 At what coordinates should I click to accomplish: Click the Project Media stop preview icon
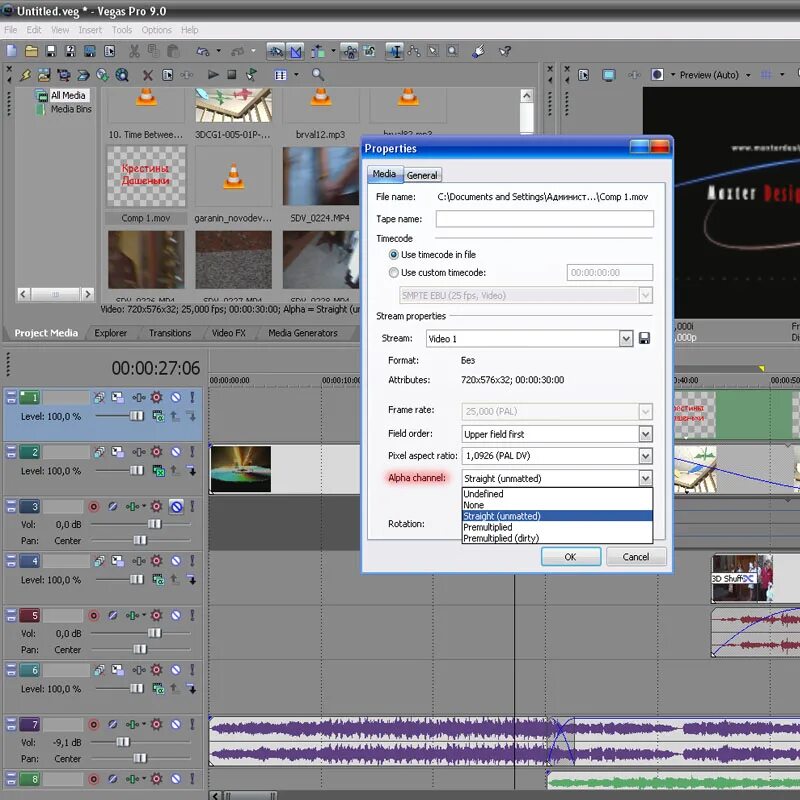(232, 75)
